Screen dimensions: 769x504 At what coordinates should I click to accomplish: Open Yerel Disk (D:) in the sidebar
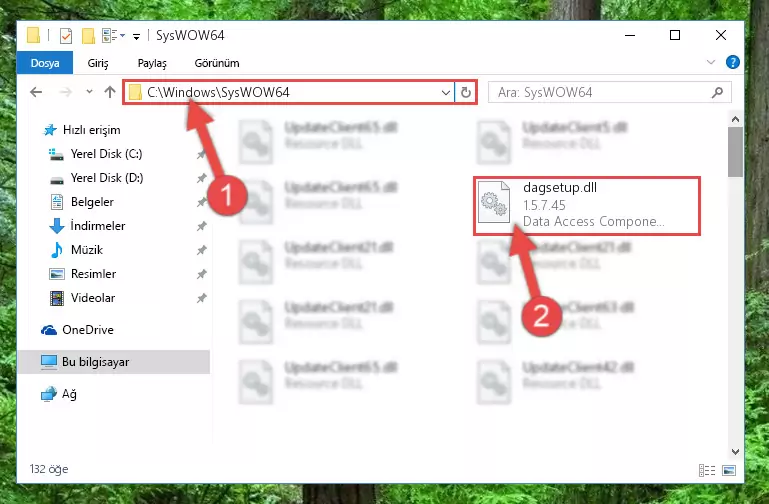click(107, 178)
